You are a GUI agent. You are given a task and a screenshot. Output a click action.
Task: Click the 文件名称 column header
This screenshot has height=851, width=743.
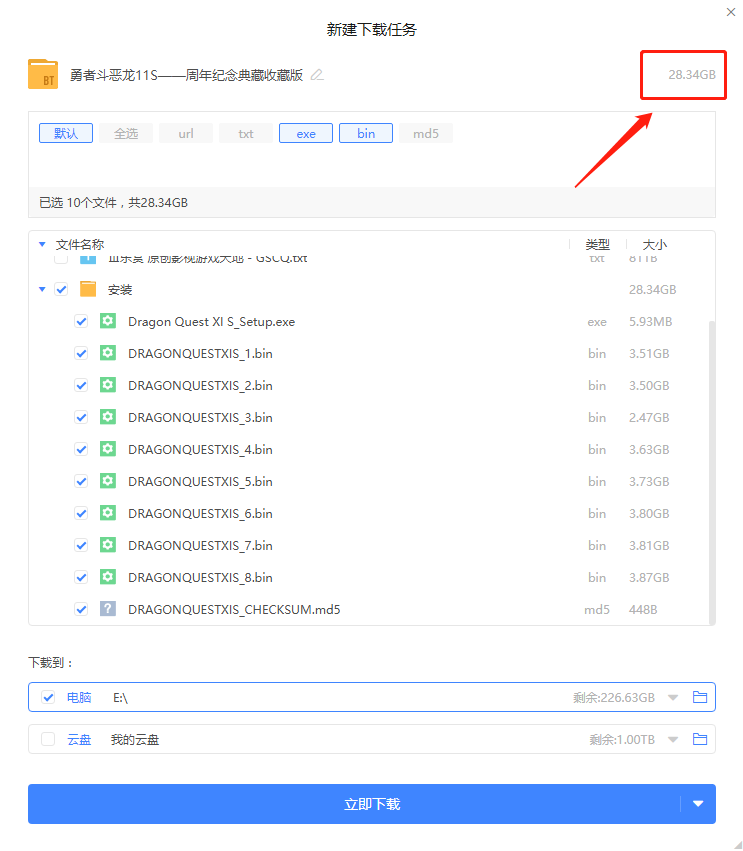80,244
